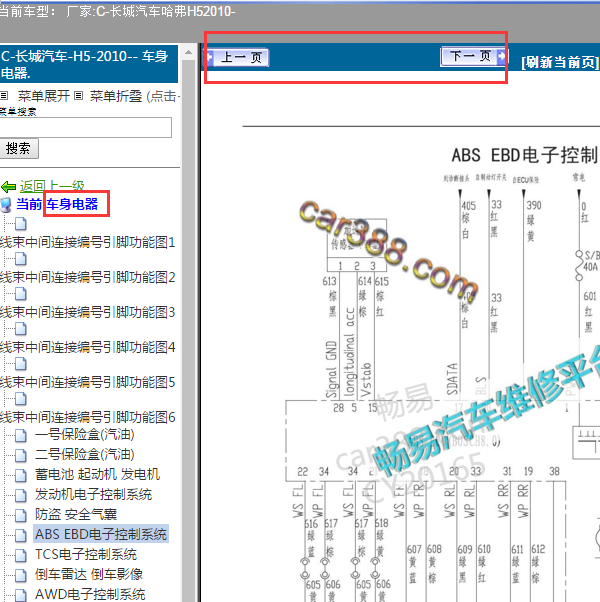Click the ABS EBD电子控制 diagram title

click(525, 155)
